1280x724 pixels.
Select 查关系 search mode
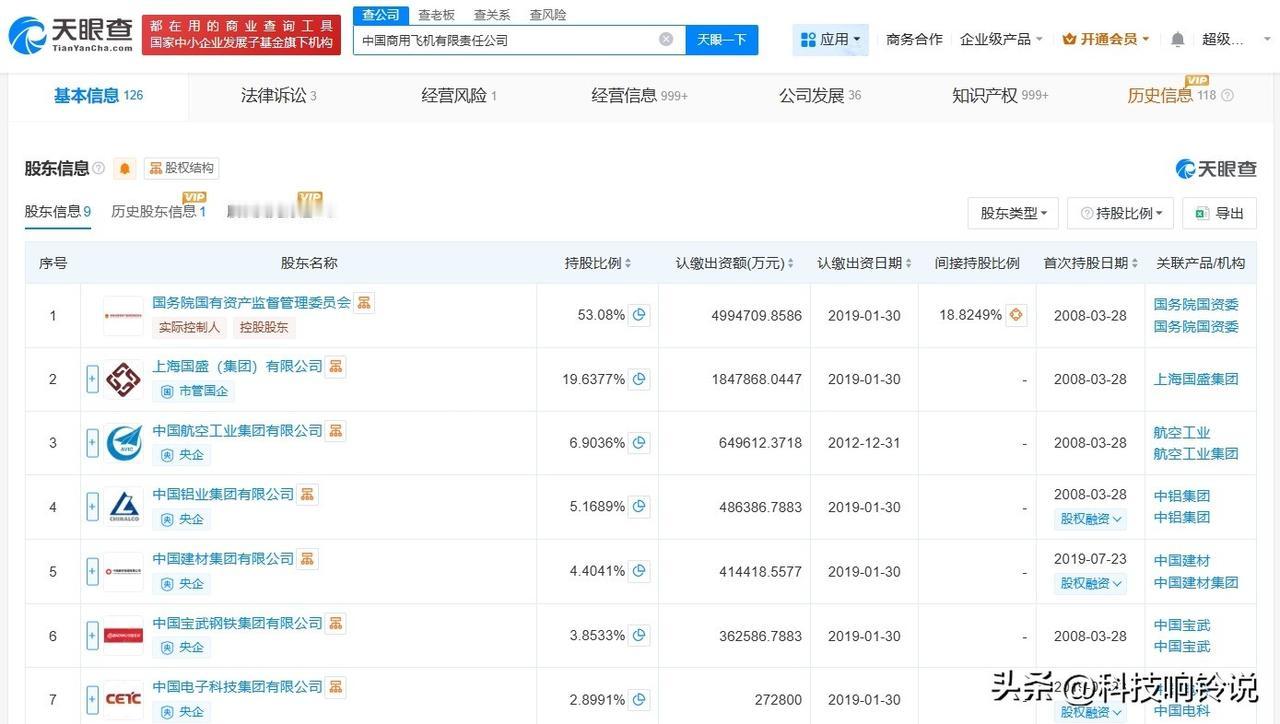tap(492, 15)
